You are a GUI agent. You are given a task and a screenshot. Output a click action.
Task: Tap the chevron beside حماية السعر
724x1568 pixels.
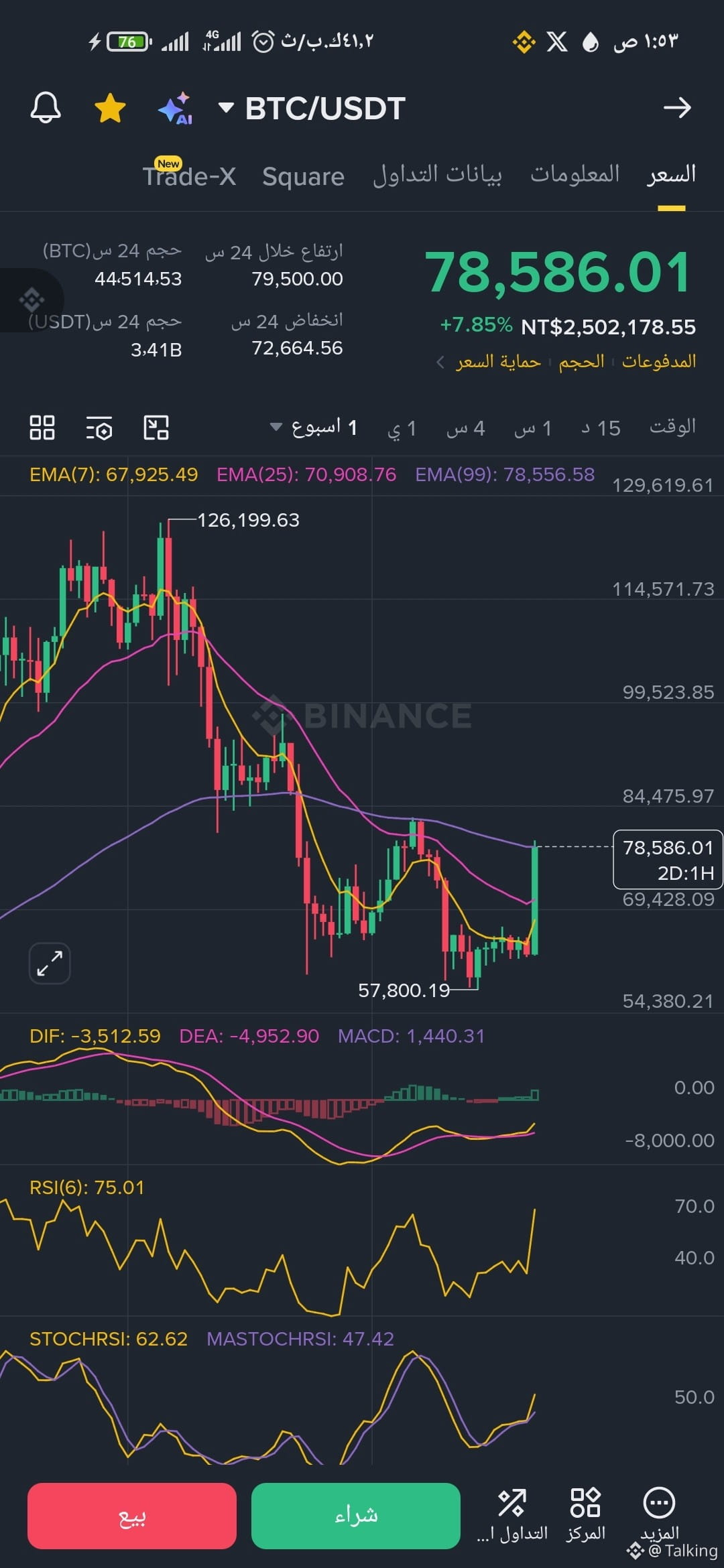point(440,363)
